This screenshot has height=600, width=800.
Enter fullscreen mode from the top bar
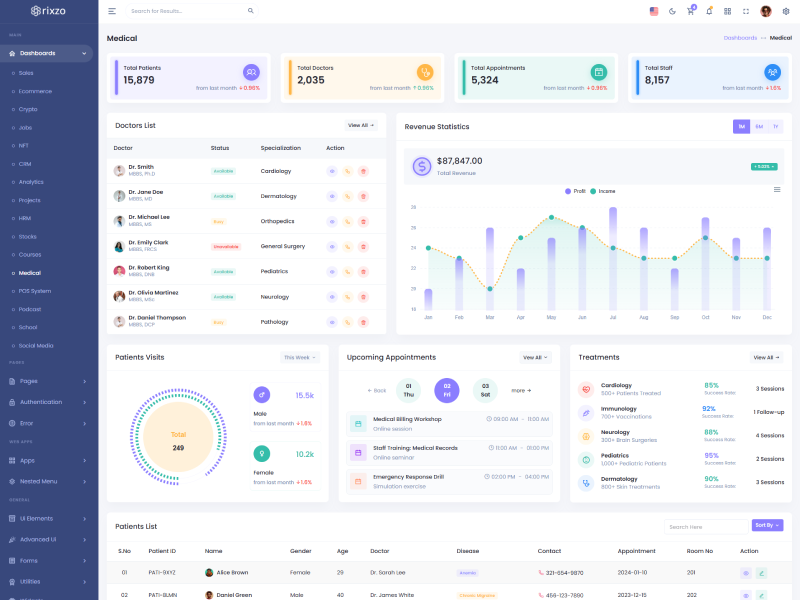[x=745, y=11]
